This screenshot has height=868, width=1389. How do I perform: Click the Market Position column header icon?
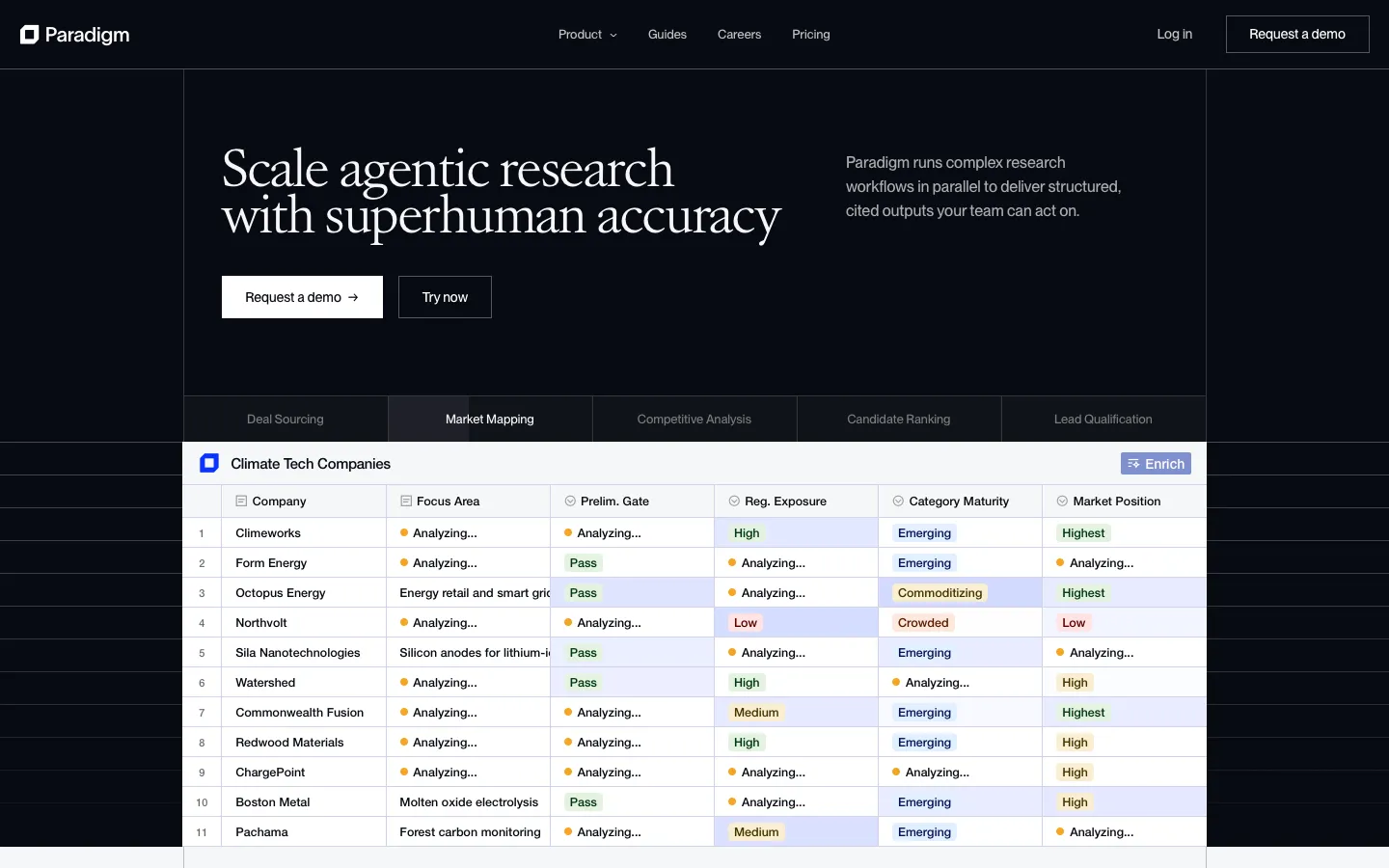tap(1062, 502)
